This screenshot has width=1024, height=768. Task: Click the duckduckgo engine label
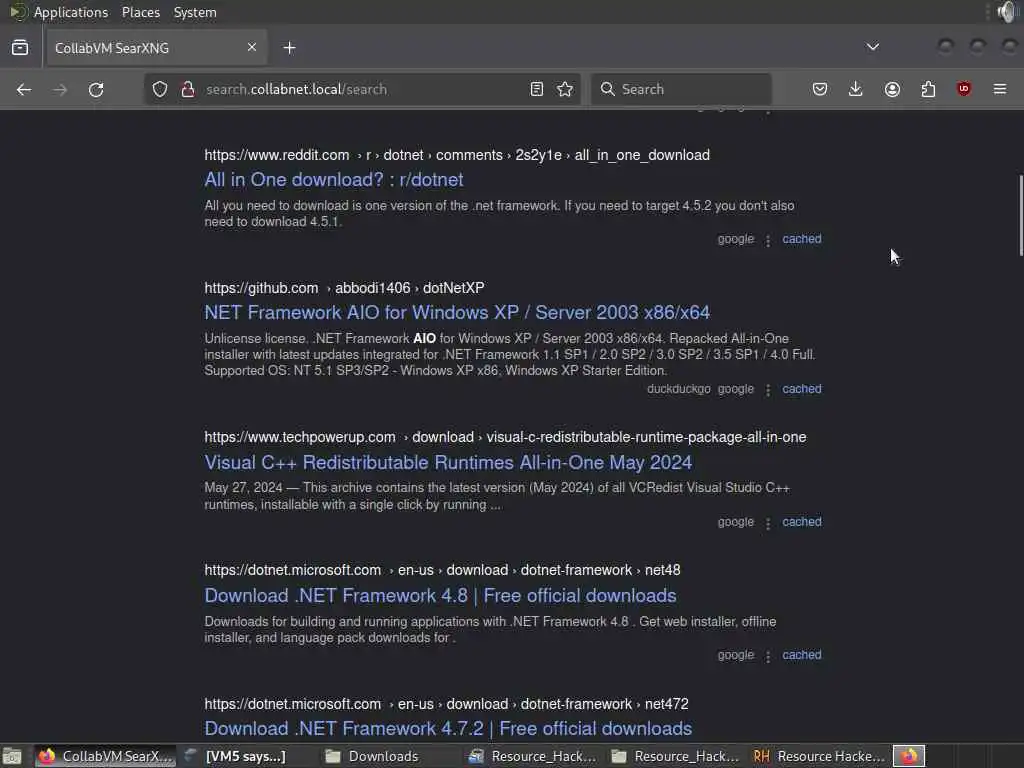679,389
